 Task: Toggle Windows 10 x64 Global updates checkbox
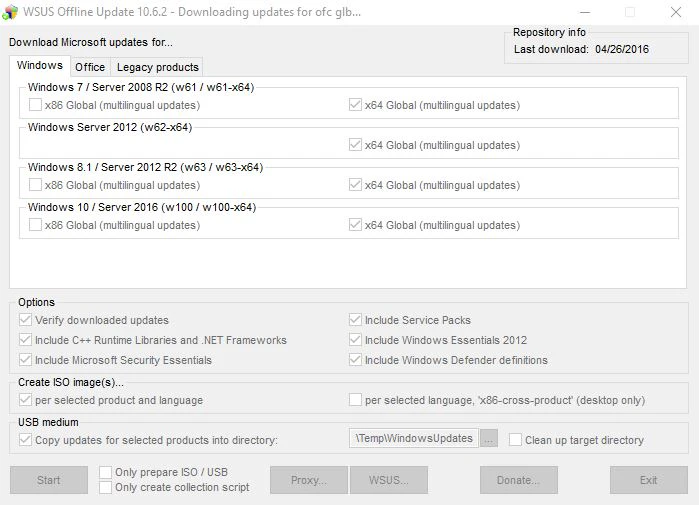356,225
